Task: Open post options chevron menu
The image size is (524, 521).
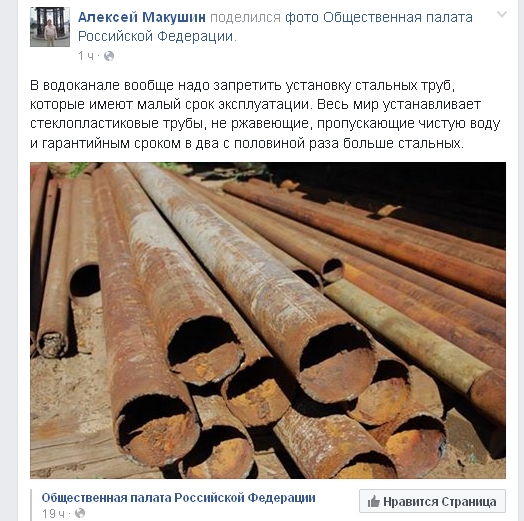Action: point(502,14)
